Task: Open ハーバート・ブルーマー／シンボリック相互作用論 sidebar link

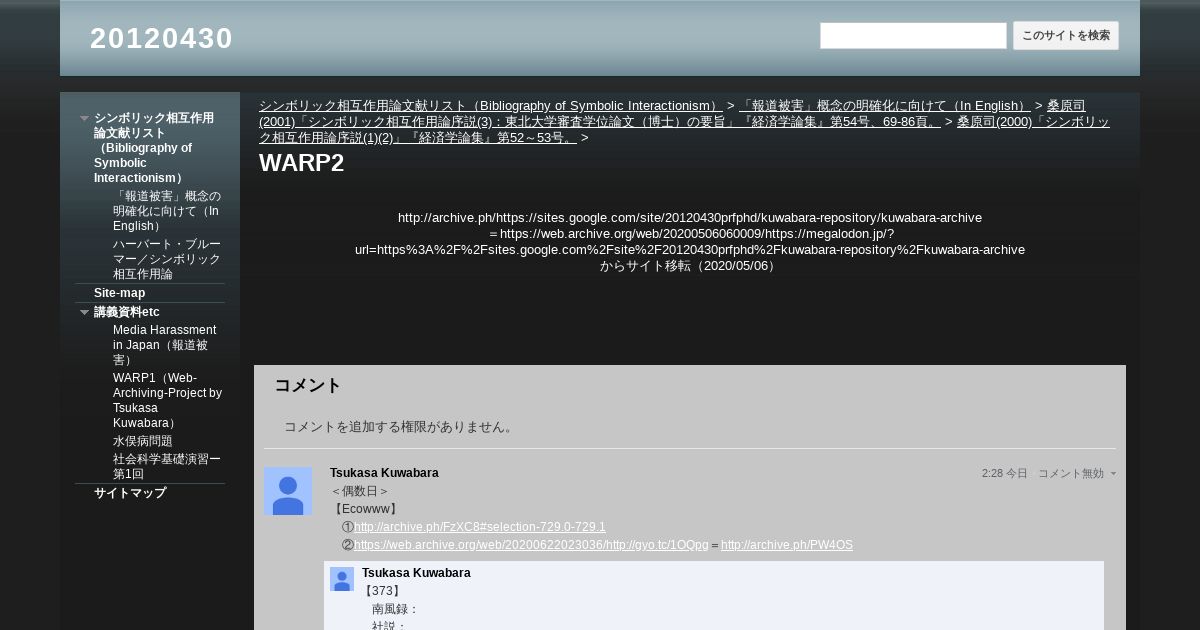Action: pos(167,259)
